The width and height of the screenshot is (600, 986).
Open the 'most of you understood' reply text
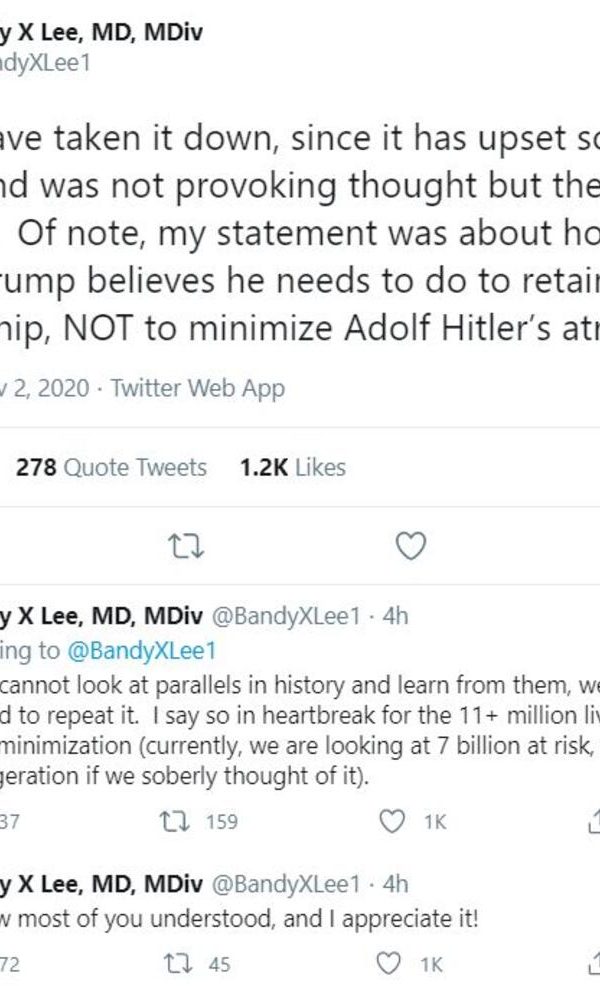pos(240,918)
